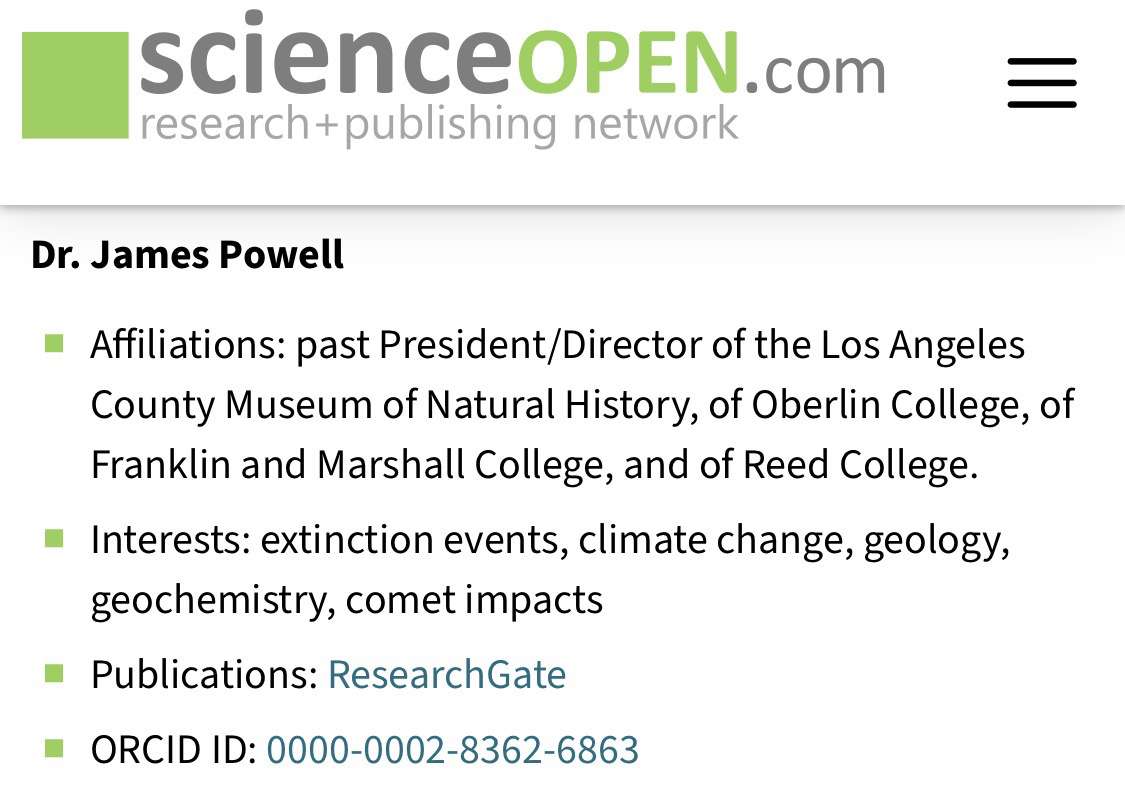Click the green bullet beside ORCID ID
The image size is (1125, 812).
click(x=54, y=748)
